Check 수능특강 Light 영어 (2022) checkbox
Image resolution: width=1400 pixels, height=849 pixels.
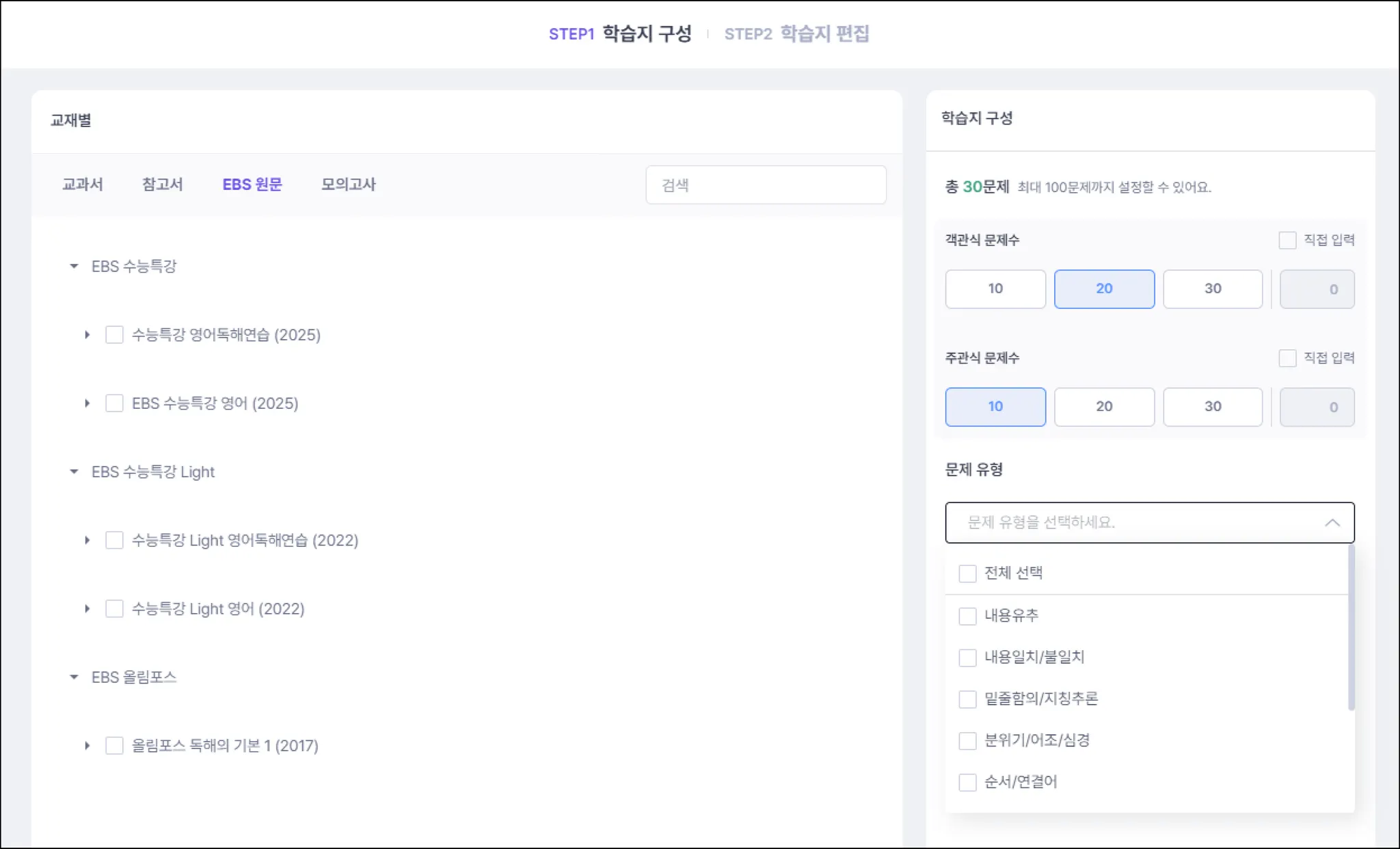114,609
